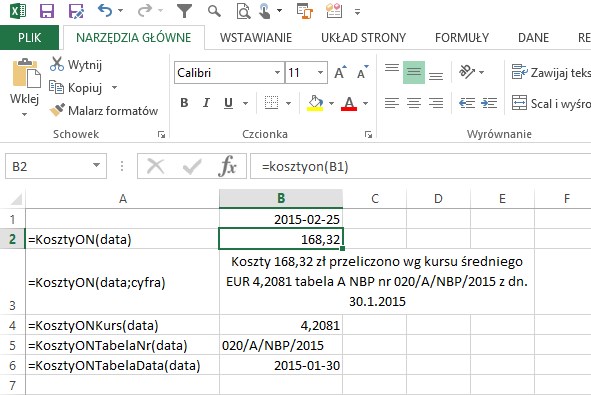Viewport: 591px width, 395px height.
Task: Click the text orientation icon
Action: tap(467, 72)
